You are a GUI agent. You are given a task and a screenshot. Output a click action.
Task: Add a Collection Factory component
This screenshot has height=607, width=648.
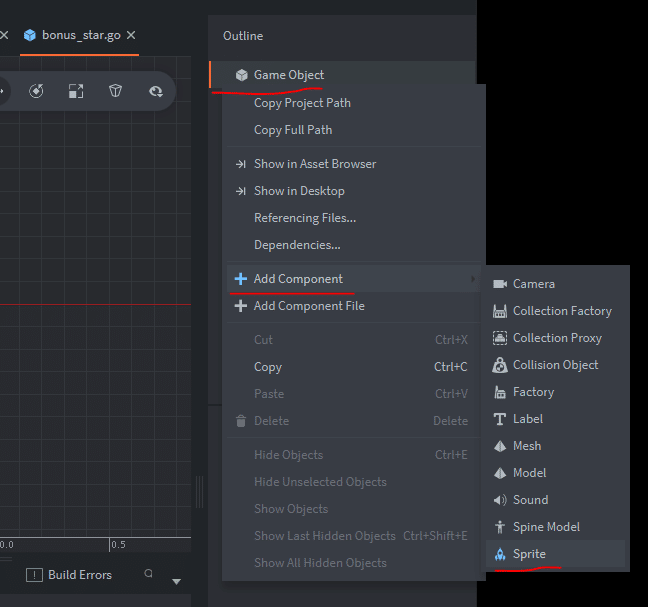555,311
